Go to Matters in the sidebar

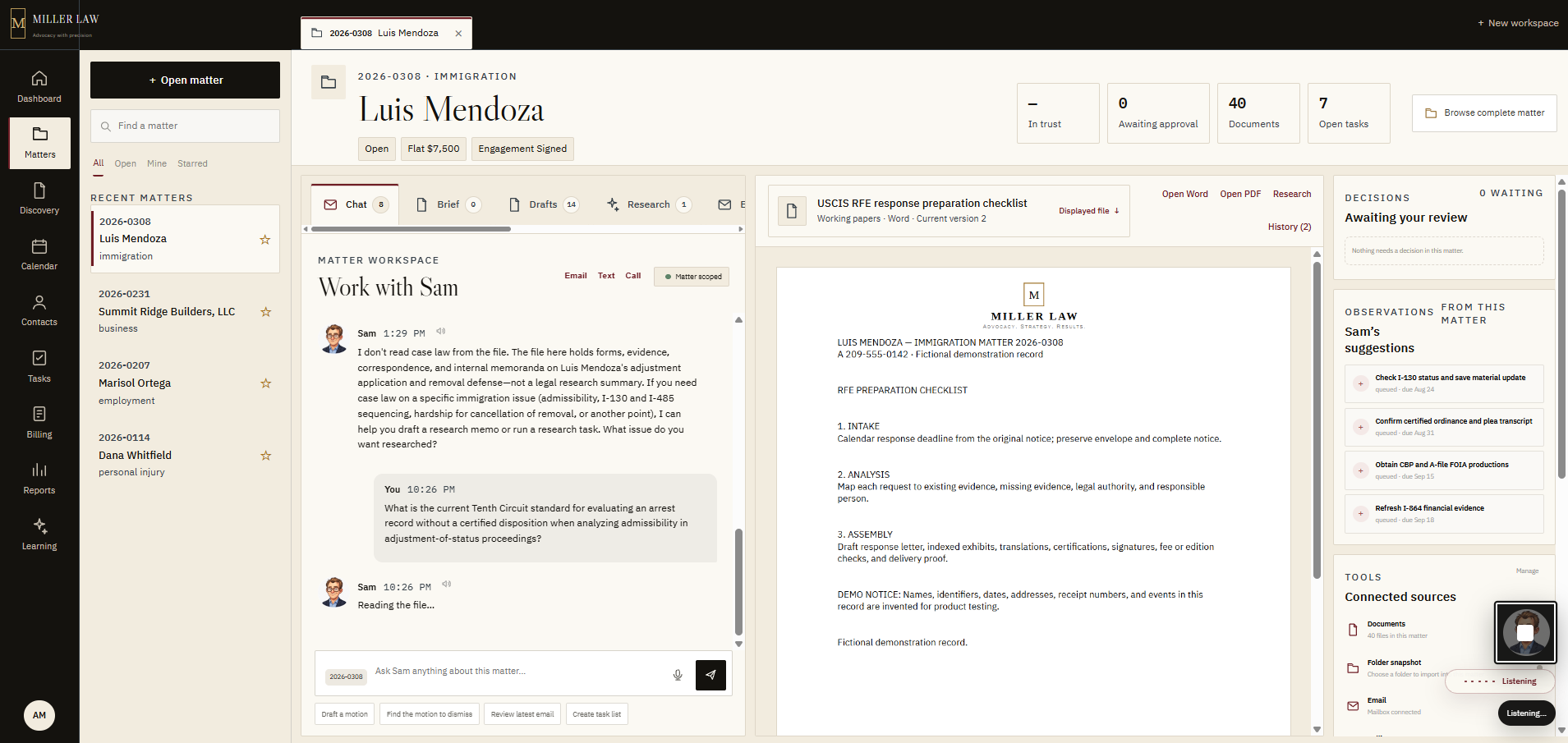(39, 143)
